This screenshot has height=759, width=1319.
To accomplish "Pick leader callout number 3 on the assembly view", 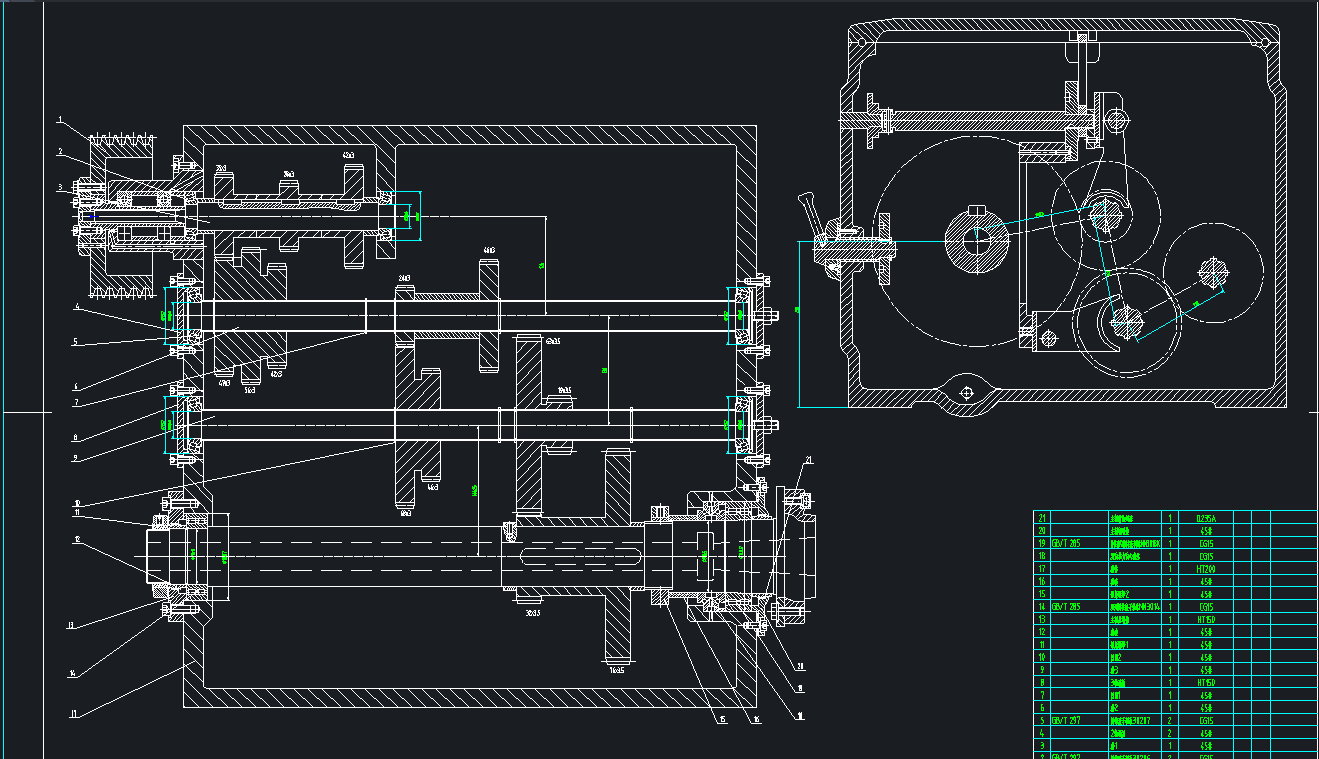I will (x=60, y=187).
